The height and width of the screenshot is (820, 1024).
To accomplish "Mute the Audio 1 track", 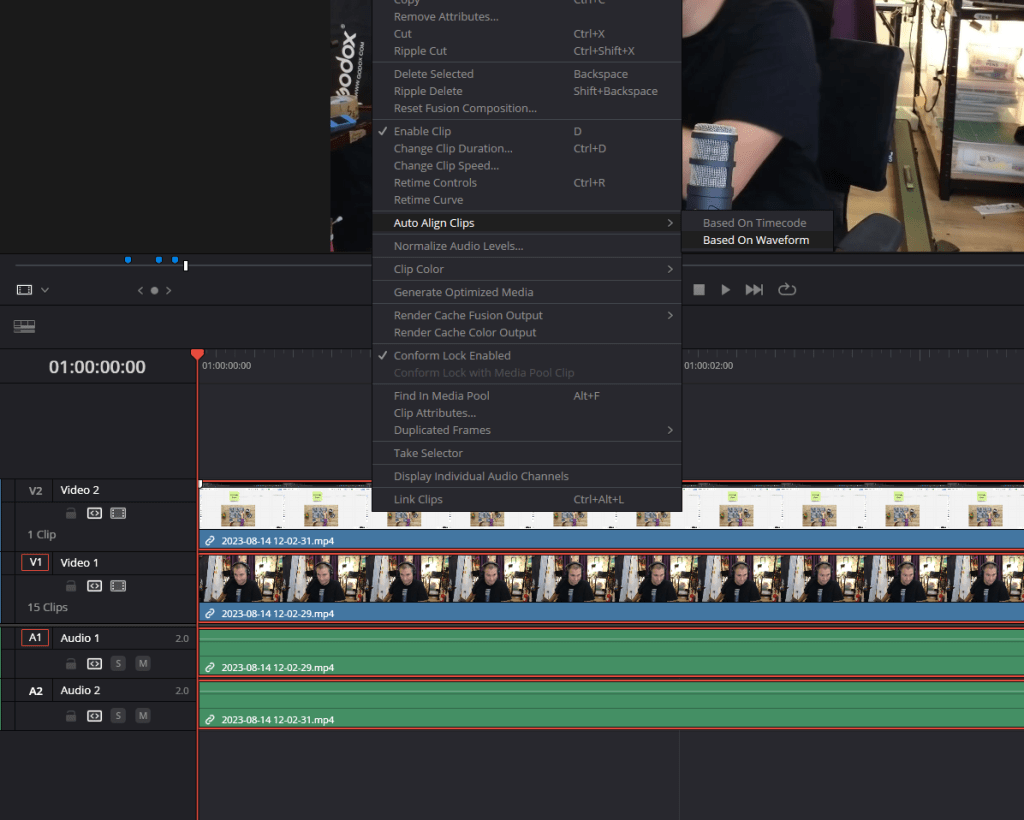I will pos(142,663).
